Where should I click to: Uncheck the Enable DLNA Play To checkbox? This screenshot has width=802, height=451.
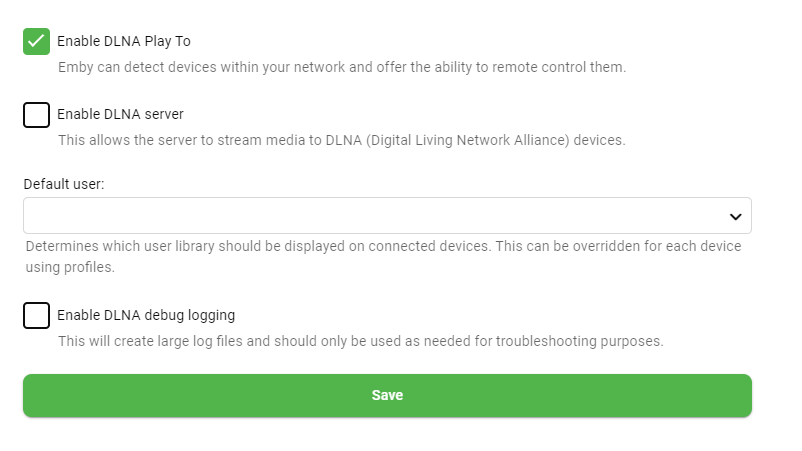tap(36, 41)
